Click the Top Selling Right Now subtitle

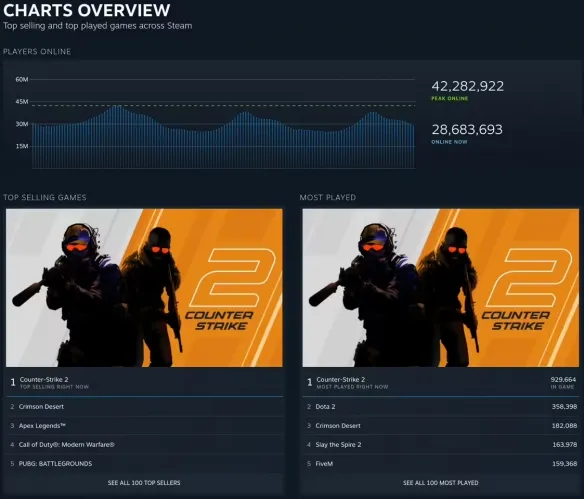pos(54,387)
